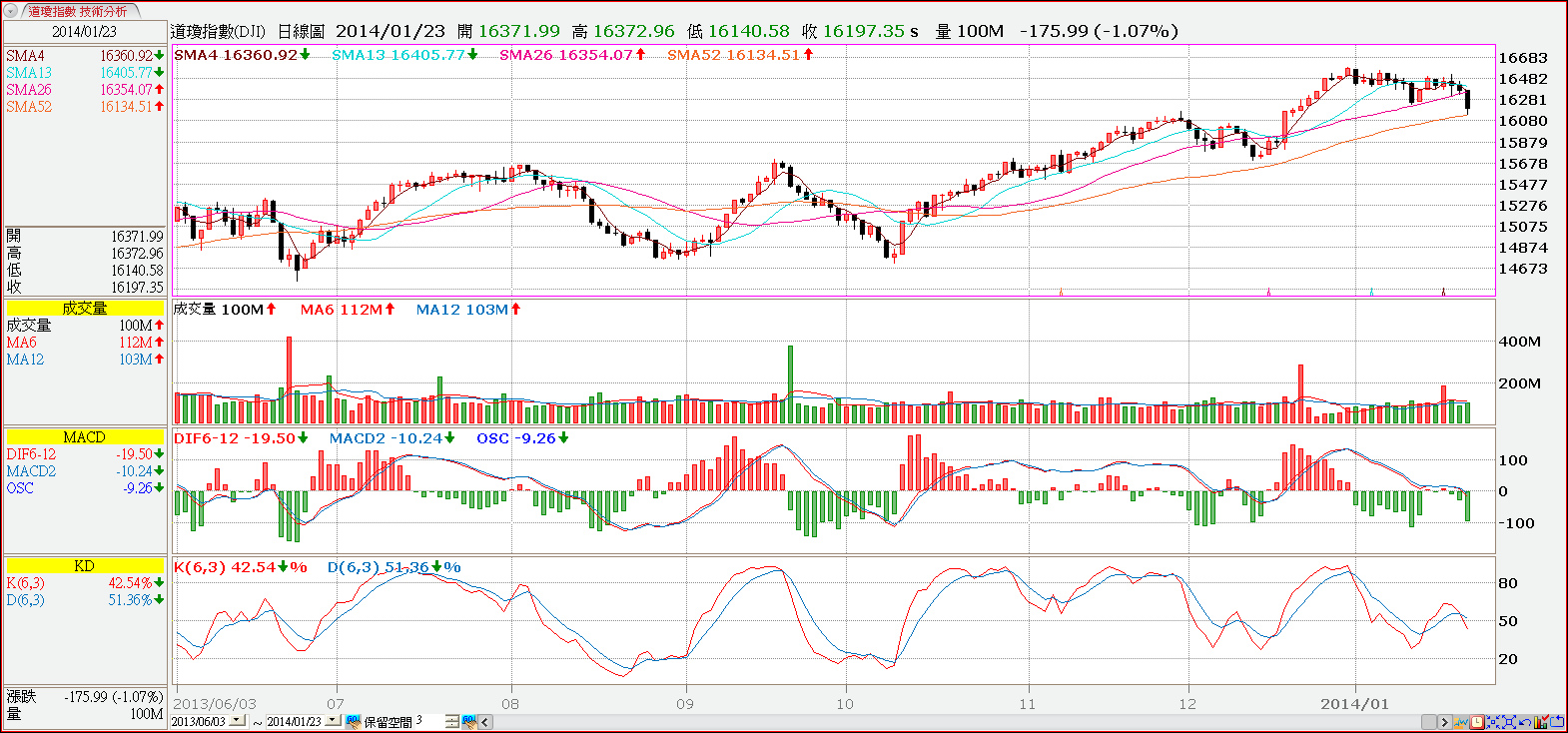The image size is (1568, 733).
Task: Click the MACD2 -10.24 row in side panel
Action: click(85, 471)
